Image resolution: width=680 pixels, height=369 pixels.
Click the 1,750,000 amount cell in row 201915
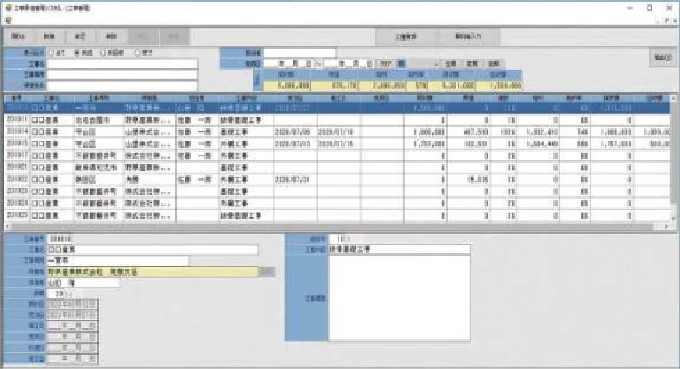(x=425, y=144)
